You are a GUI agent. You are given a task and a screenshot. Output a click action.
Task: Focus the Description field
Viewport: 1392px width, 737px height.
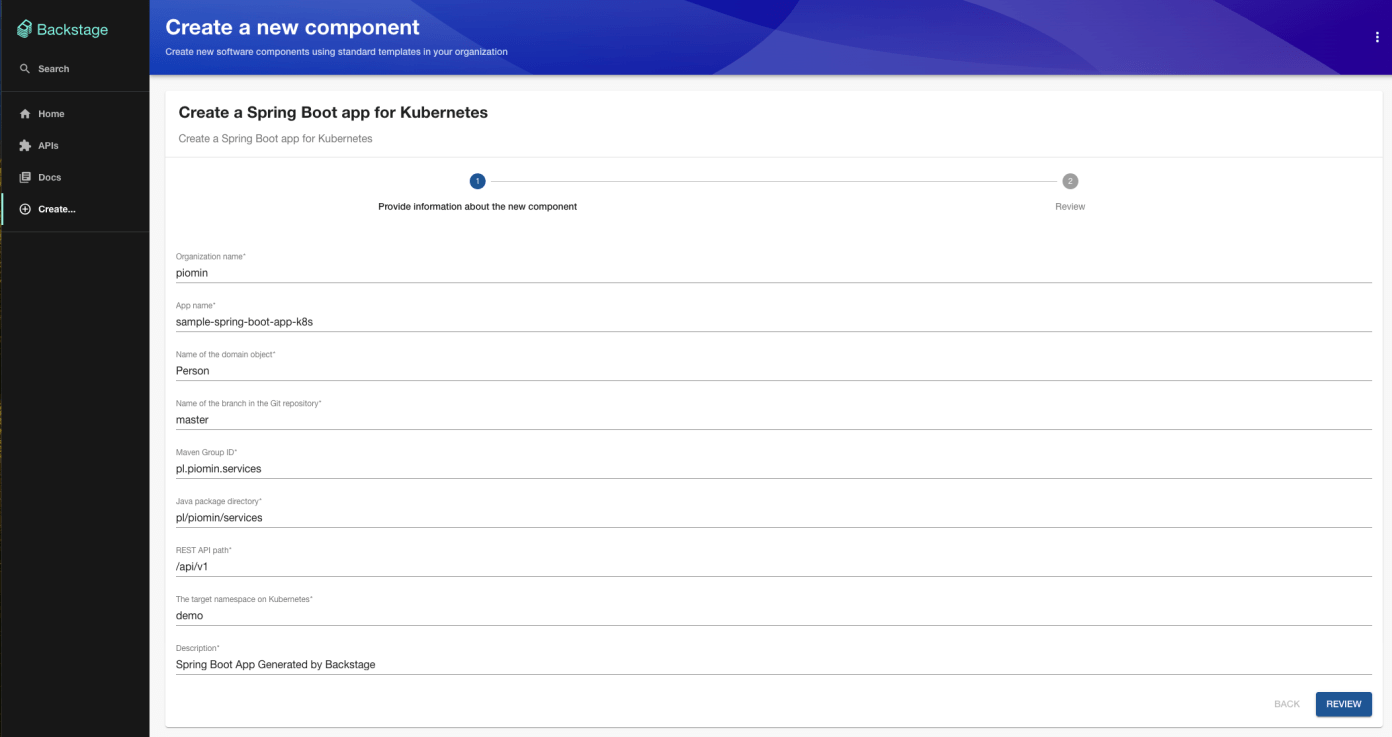click(x=773, y=665)
